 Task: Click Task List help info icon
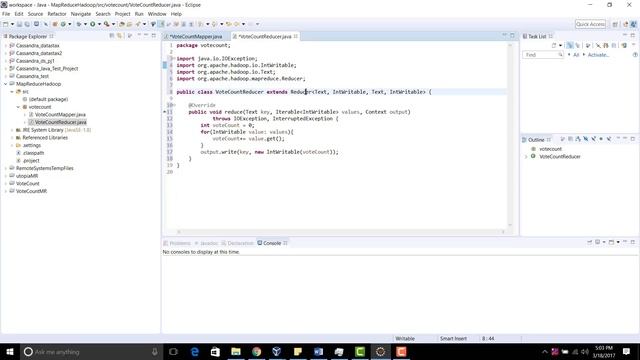tap(635, 55)
